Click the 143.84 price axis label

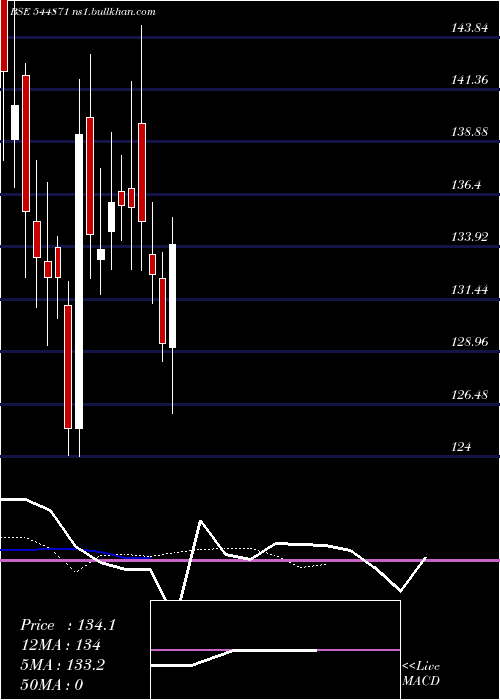point(469,28)
